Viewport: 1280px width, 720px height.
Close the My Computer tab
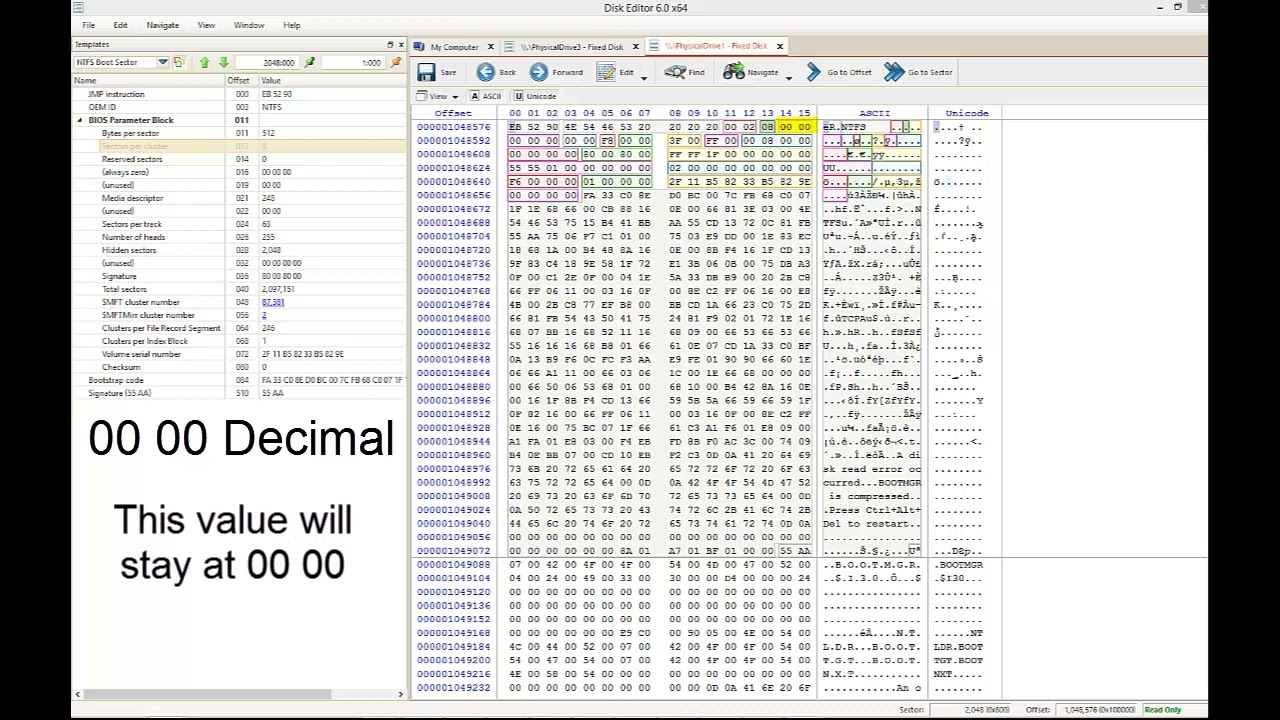[490, 47]
